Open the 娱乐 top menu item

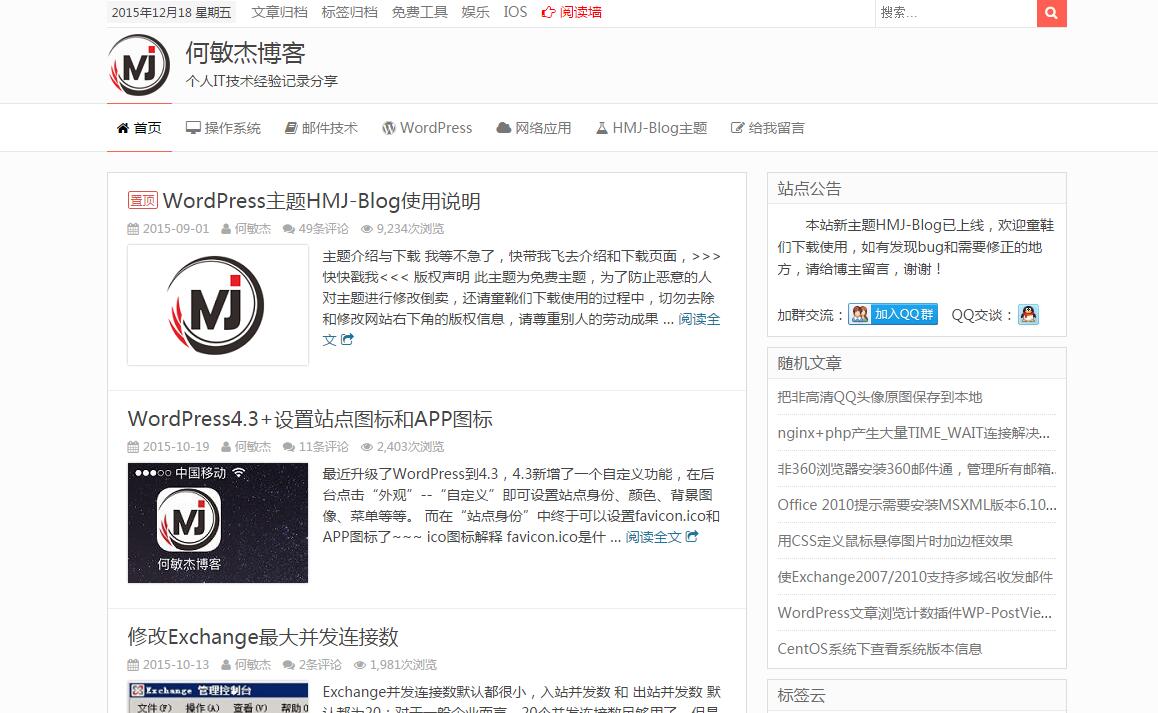pyautogui.click(x=476, y=12)
